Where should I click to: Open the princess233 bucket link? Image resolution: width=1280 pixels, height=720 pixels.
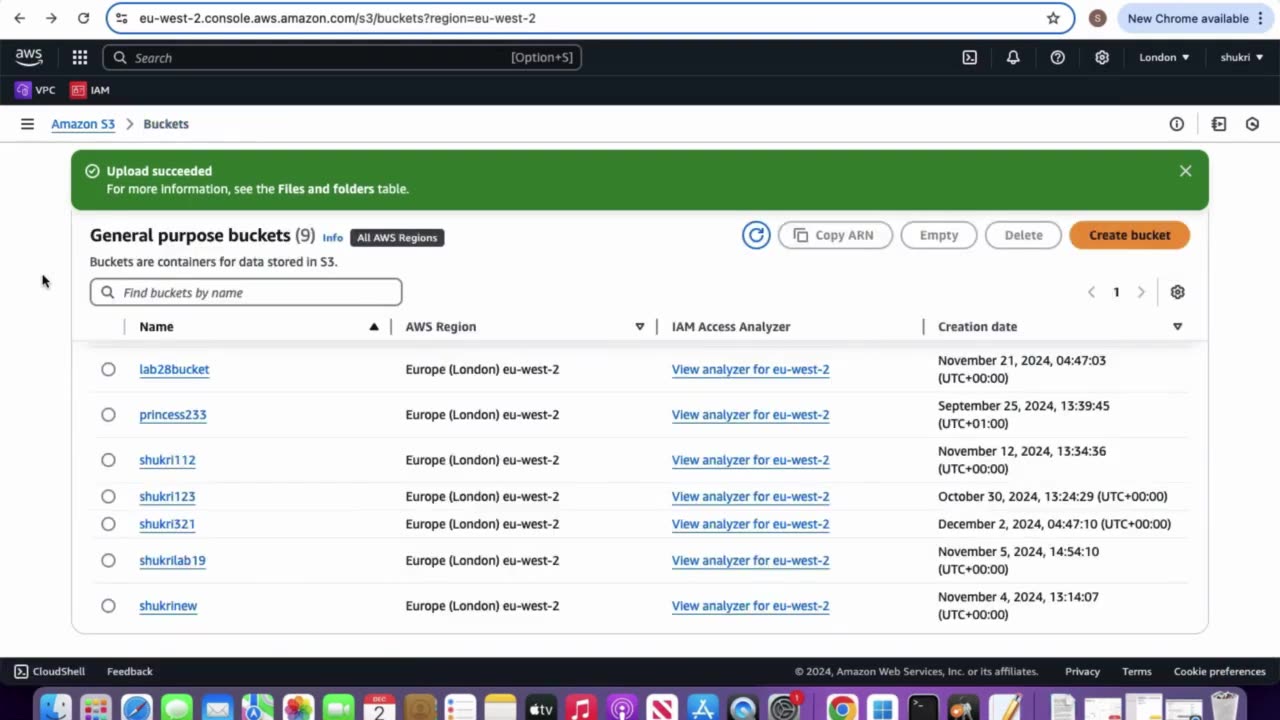coord(173,415)
